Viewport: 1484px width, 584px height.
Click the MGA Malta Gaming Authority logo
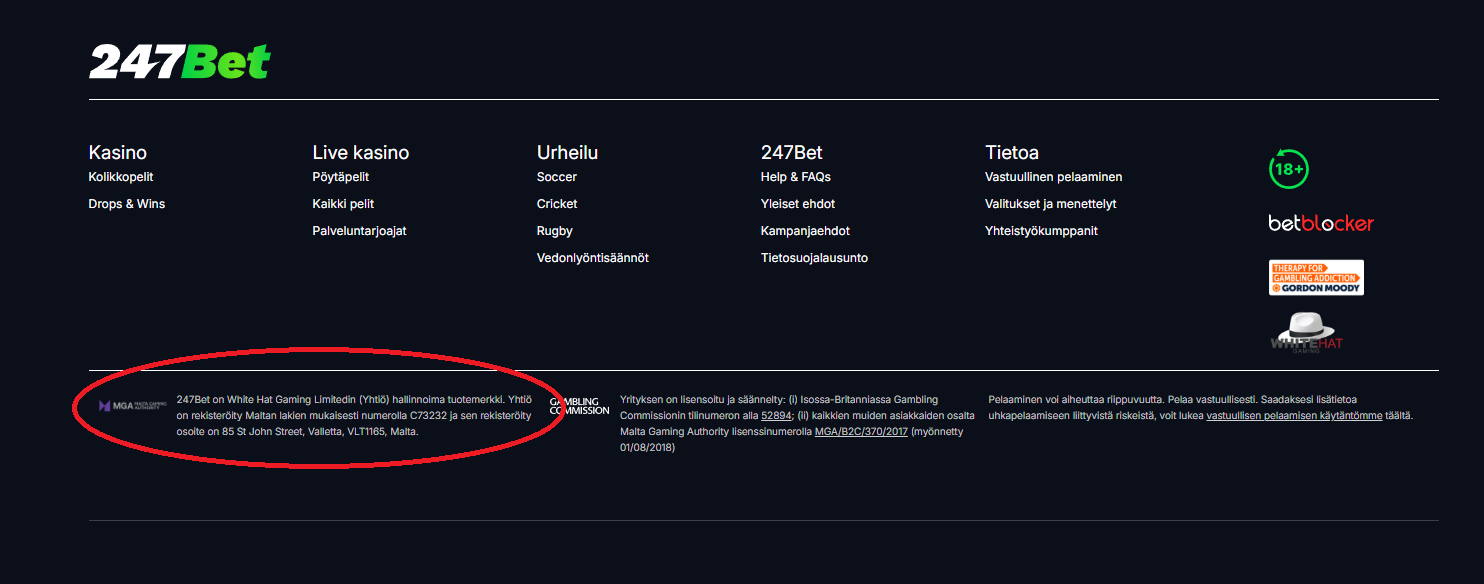click(x=131, y=406)
